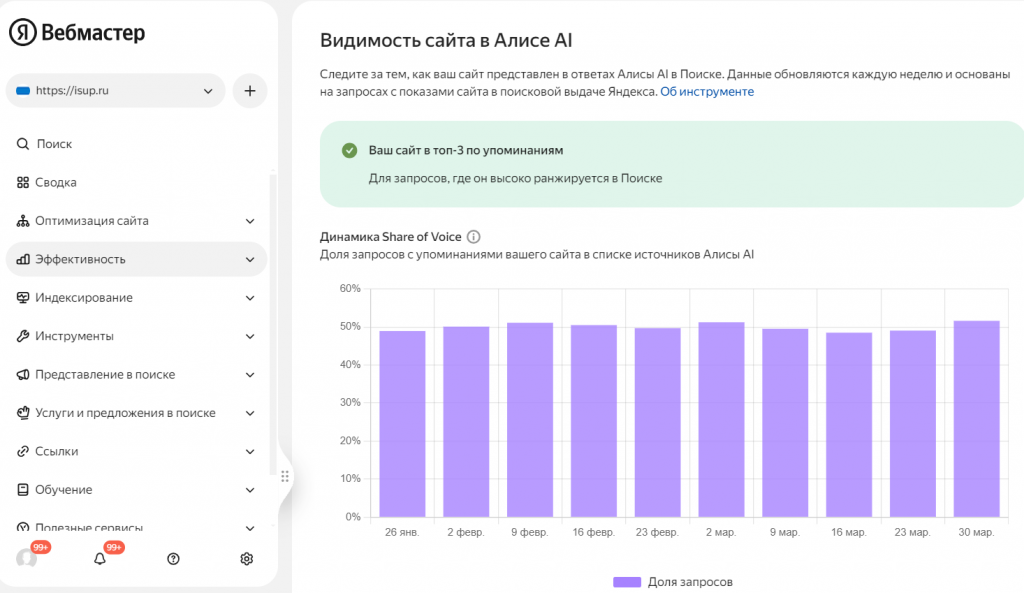Click the 16 мар. bar
The image size is (1024, 593).
point(849,425)
